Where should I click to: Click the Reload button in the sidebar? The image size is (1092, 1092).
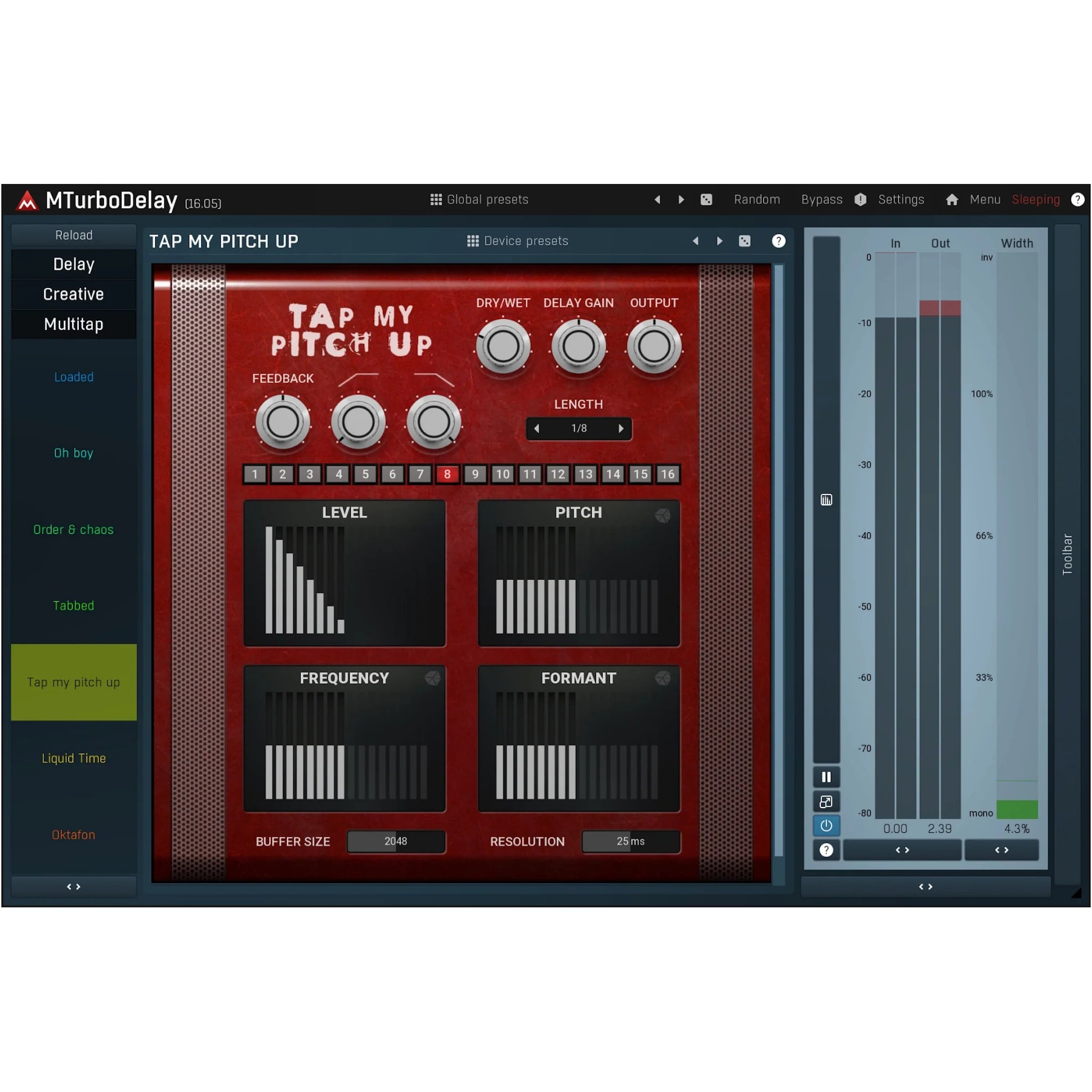74,235
